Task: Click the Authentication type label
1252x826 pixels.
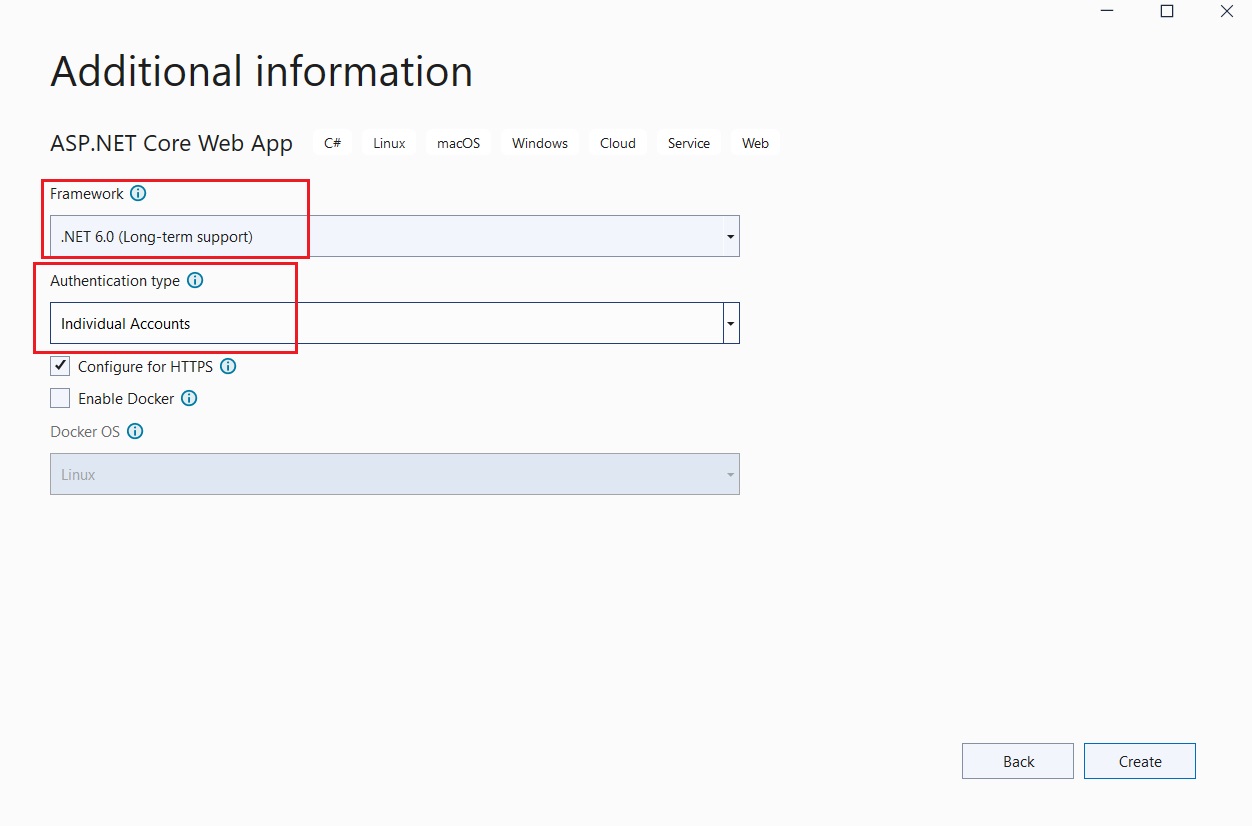Action: (115, 281)
